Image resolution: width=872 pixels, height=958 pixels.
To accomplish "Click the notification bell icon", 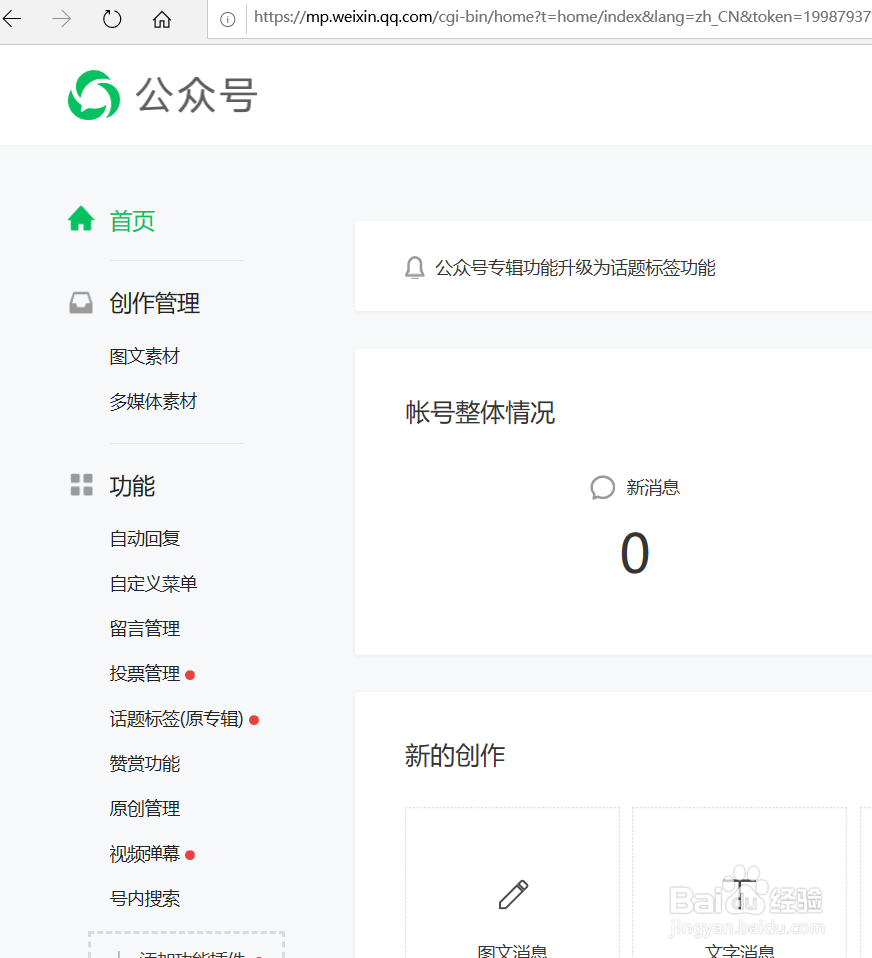I will (x=415, y=267).
